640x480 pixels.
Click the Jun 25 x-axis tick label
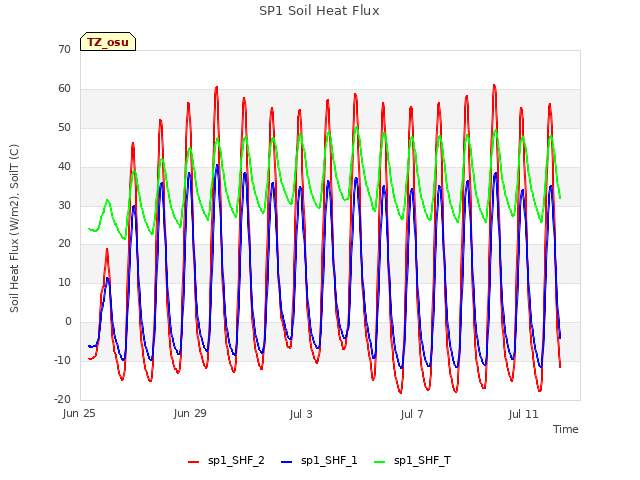[79, 414]
